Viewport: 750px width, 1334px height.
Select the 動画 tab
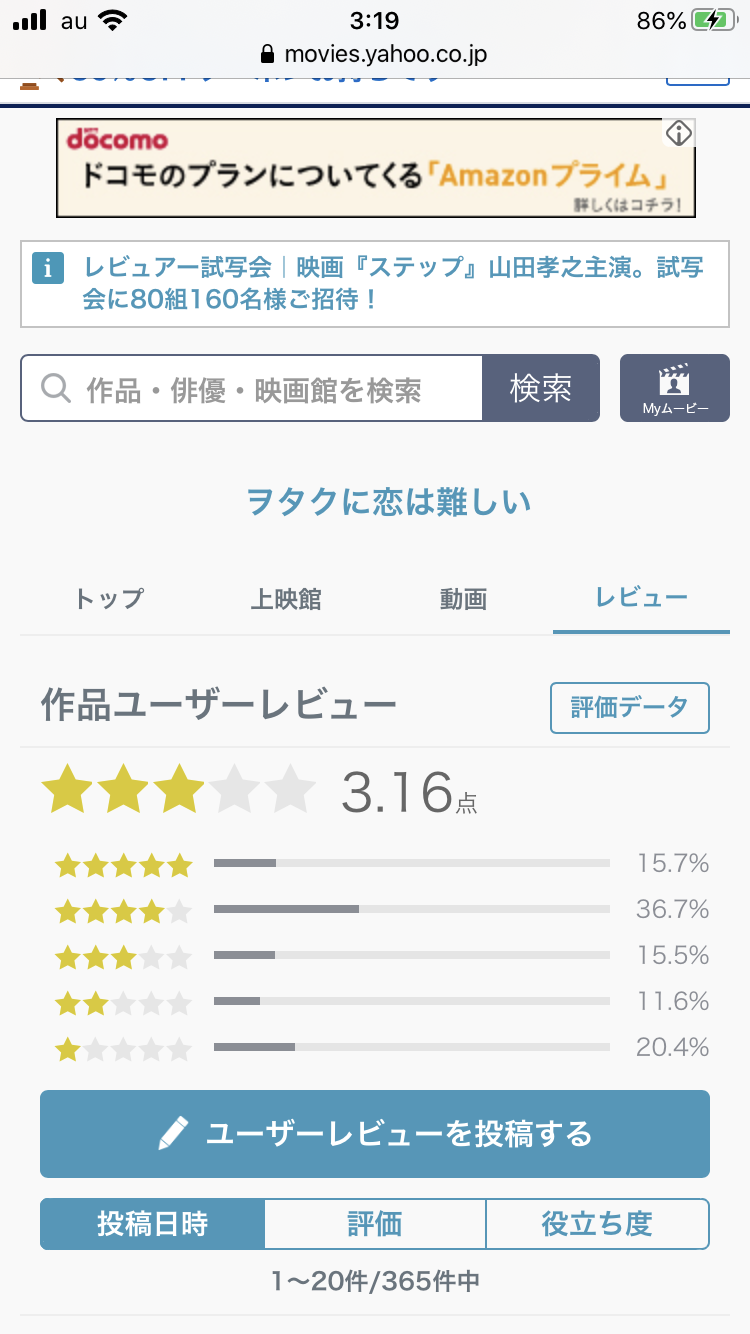point(463,599)
